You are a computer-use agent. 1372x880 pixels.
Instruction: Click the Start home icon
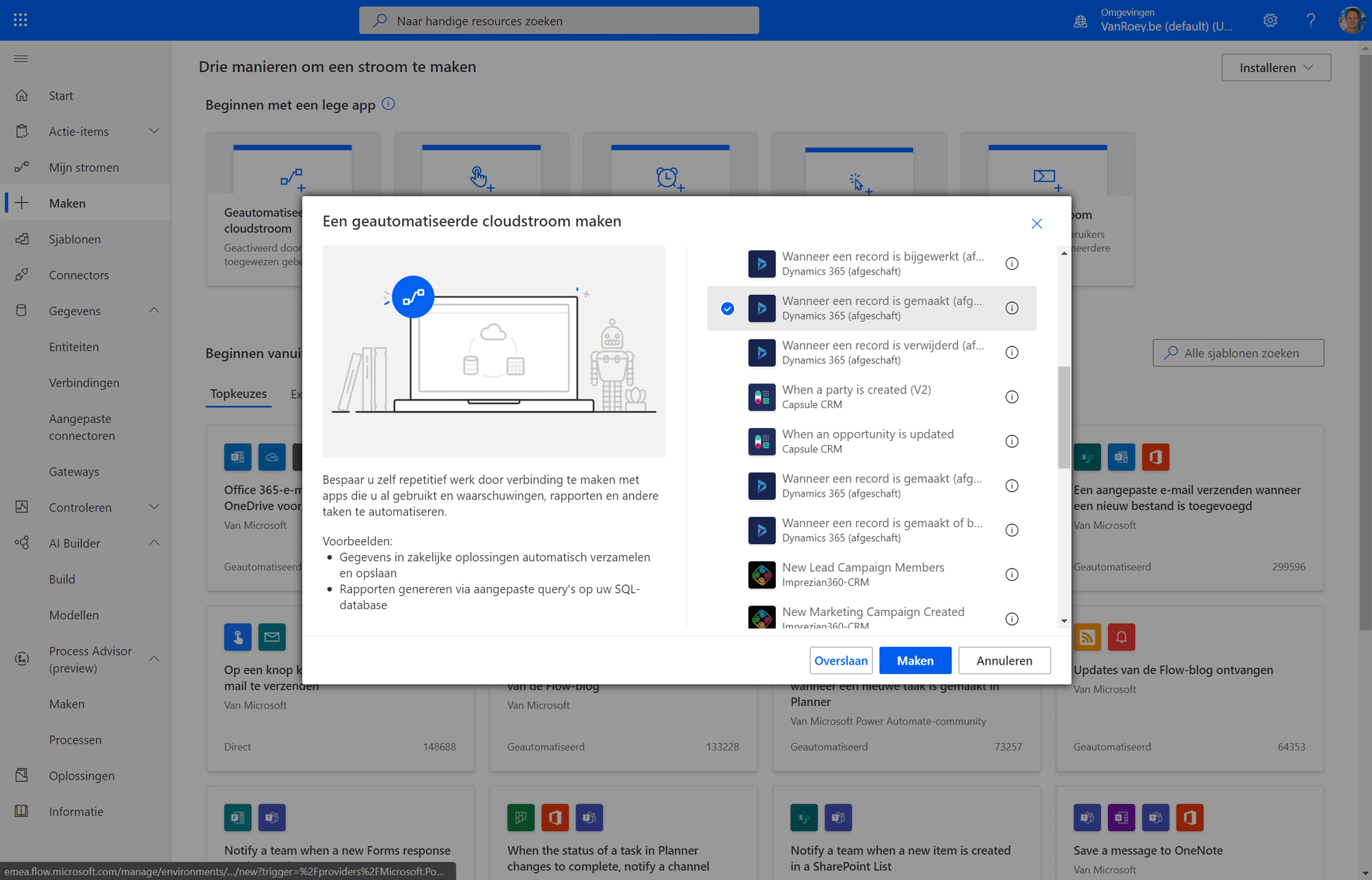(22, 95)
